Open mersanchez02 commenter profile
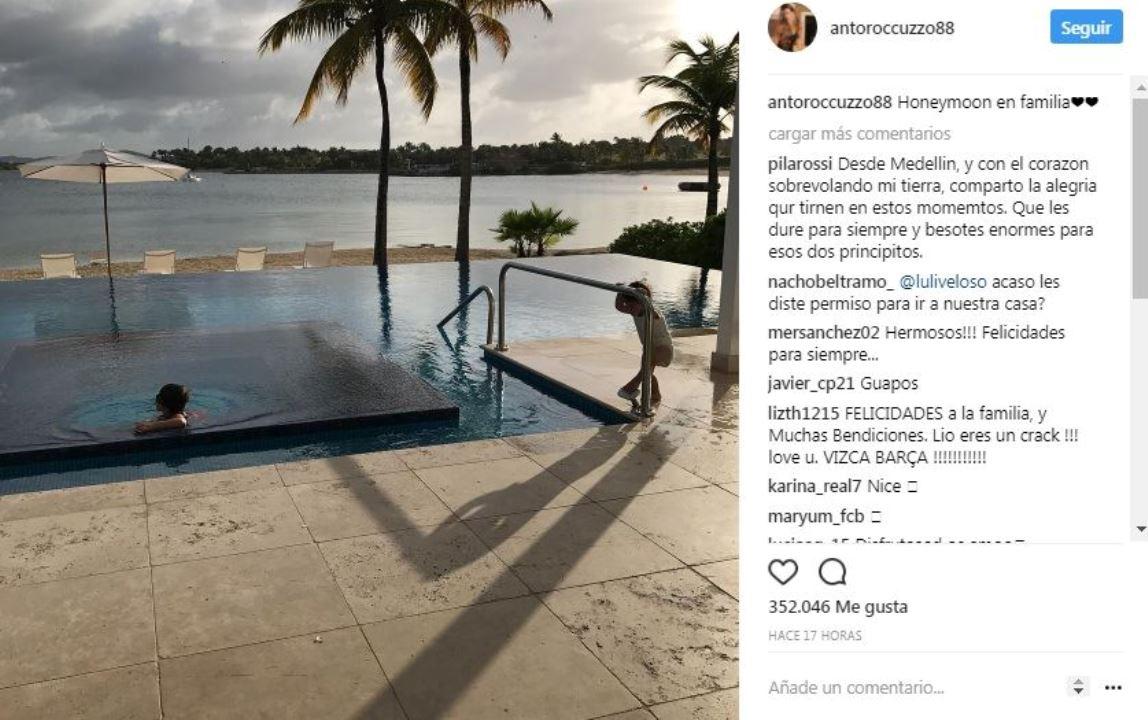The height and width of the screenshot is (720, 1148). [824, 333]
